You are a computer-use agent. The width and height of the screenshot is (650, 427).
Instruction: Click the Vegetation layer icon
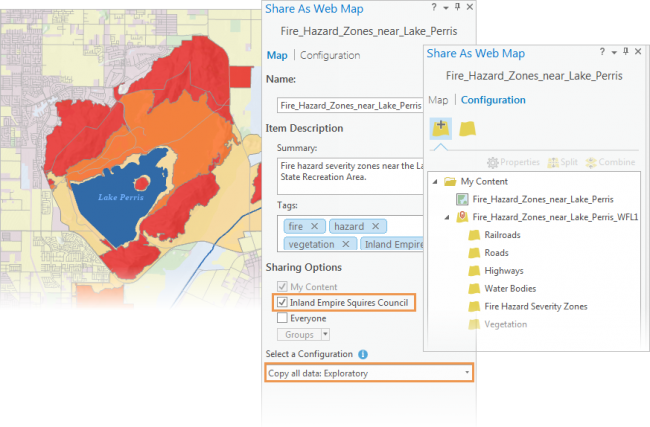click(x=474, y=324)
